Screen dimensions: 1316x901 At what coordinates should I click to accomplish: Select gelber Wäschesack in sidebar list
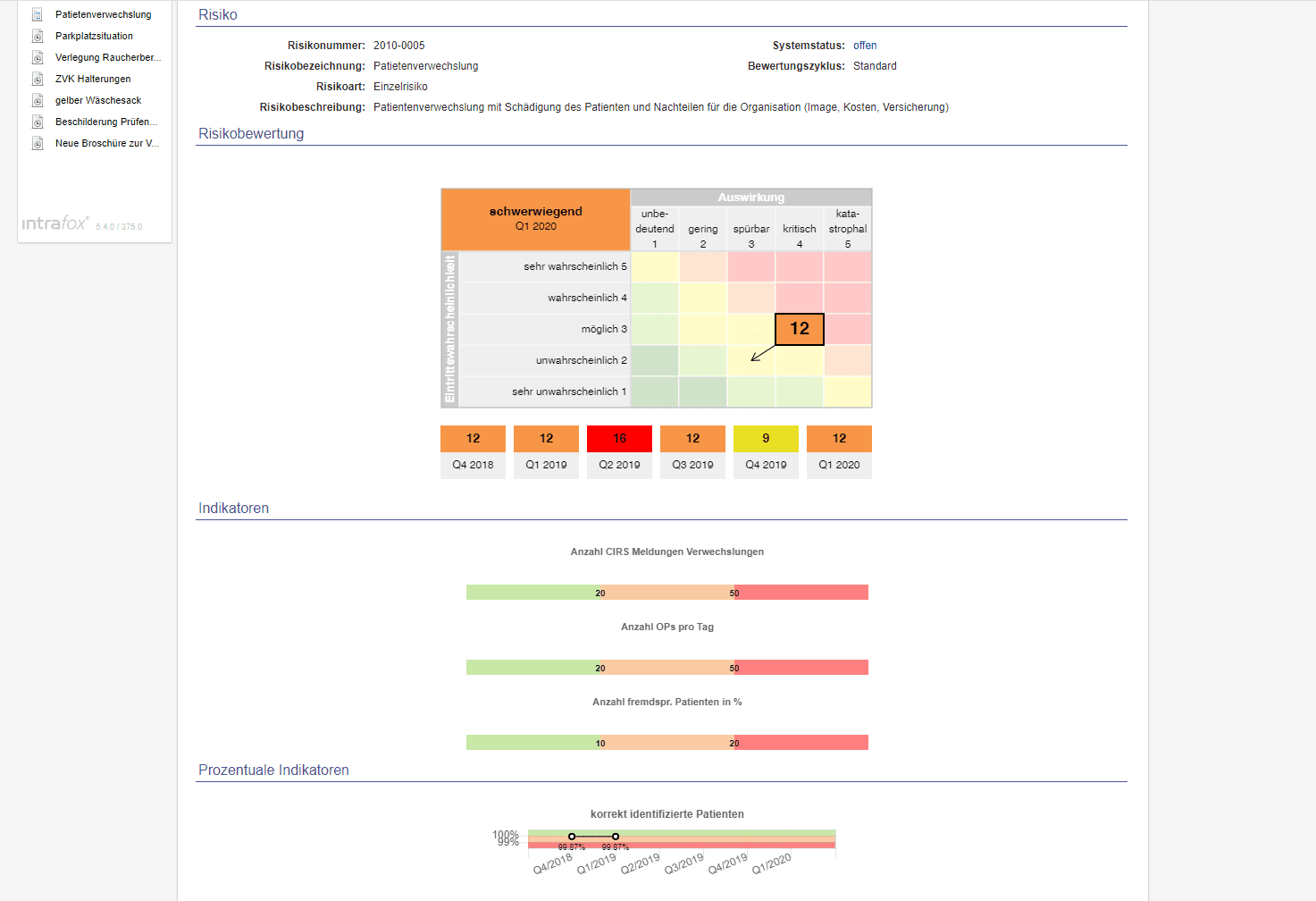coord(98,100)
